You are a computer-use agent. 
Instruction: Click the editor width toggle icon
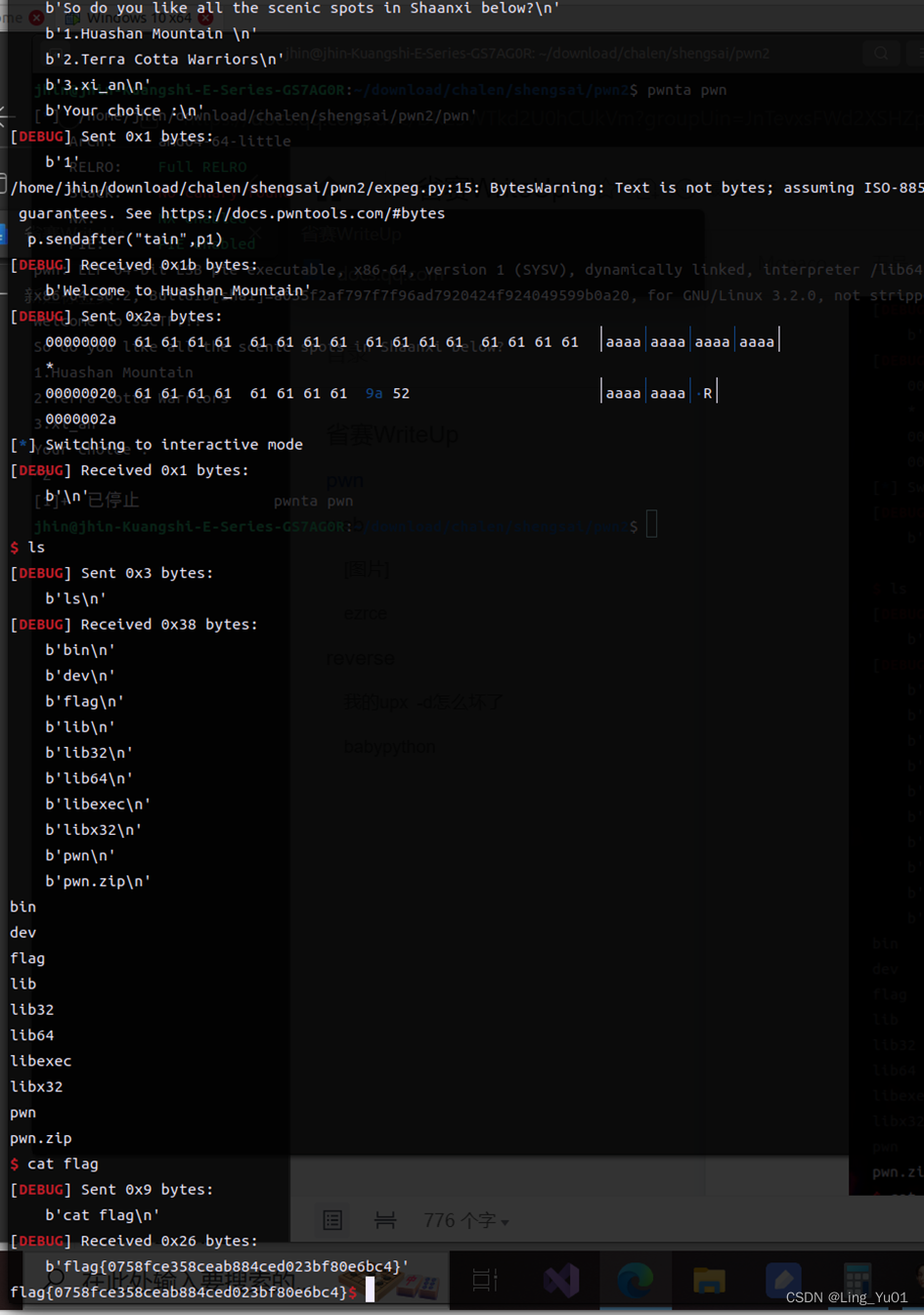click(x=385, y=1220)
